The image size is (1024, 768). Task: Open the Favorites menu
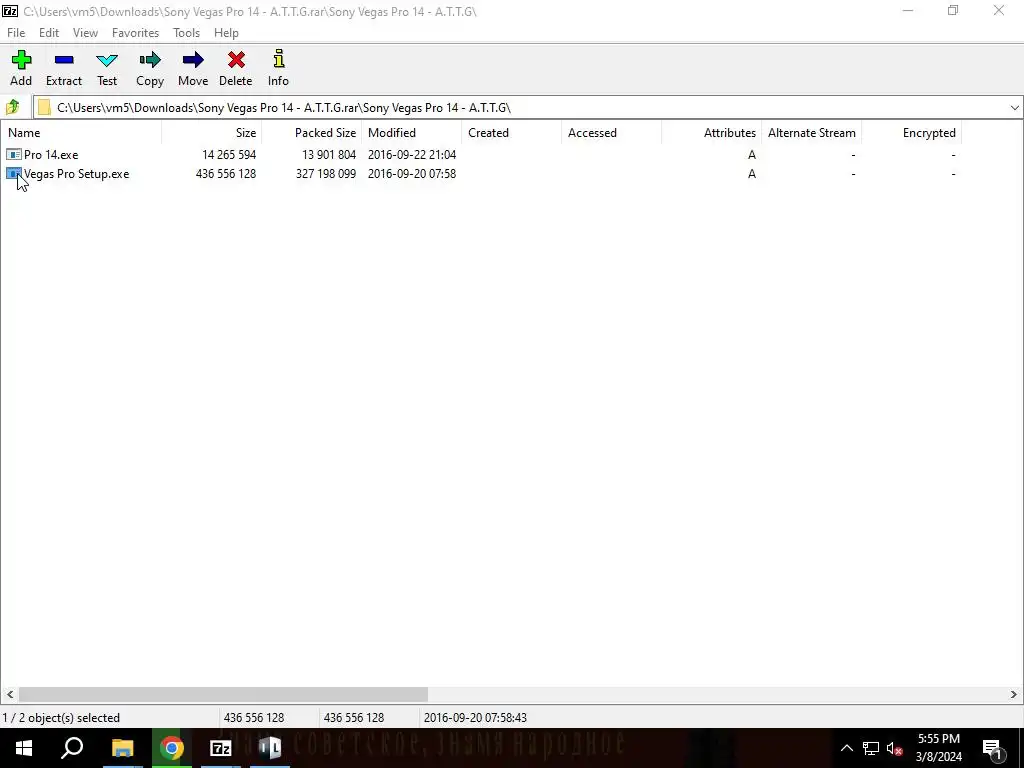(x=135, y=33)
